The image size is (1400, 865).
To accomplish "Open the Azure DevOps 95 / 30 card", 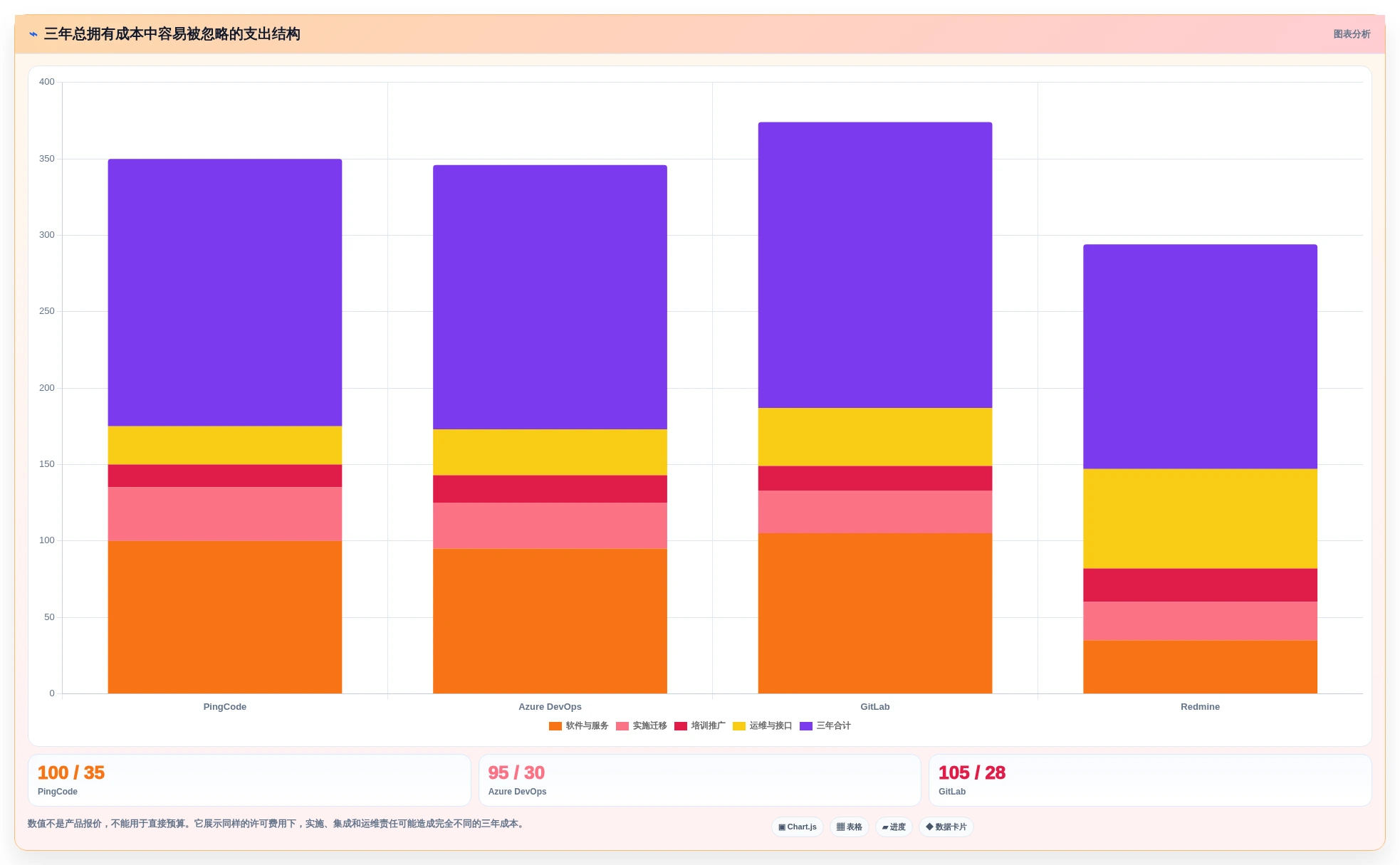I will coord(700,780).
